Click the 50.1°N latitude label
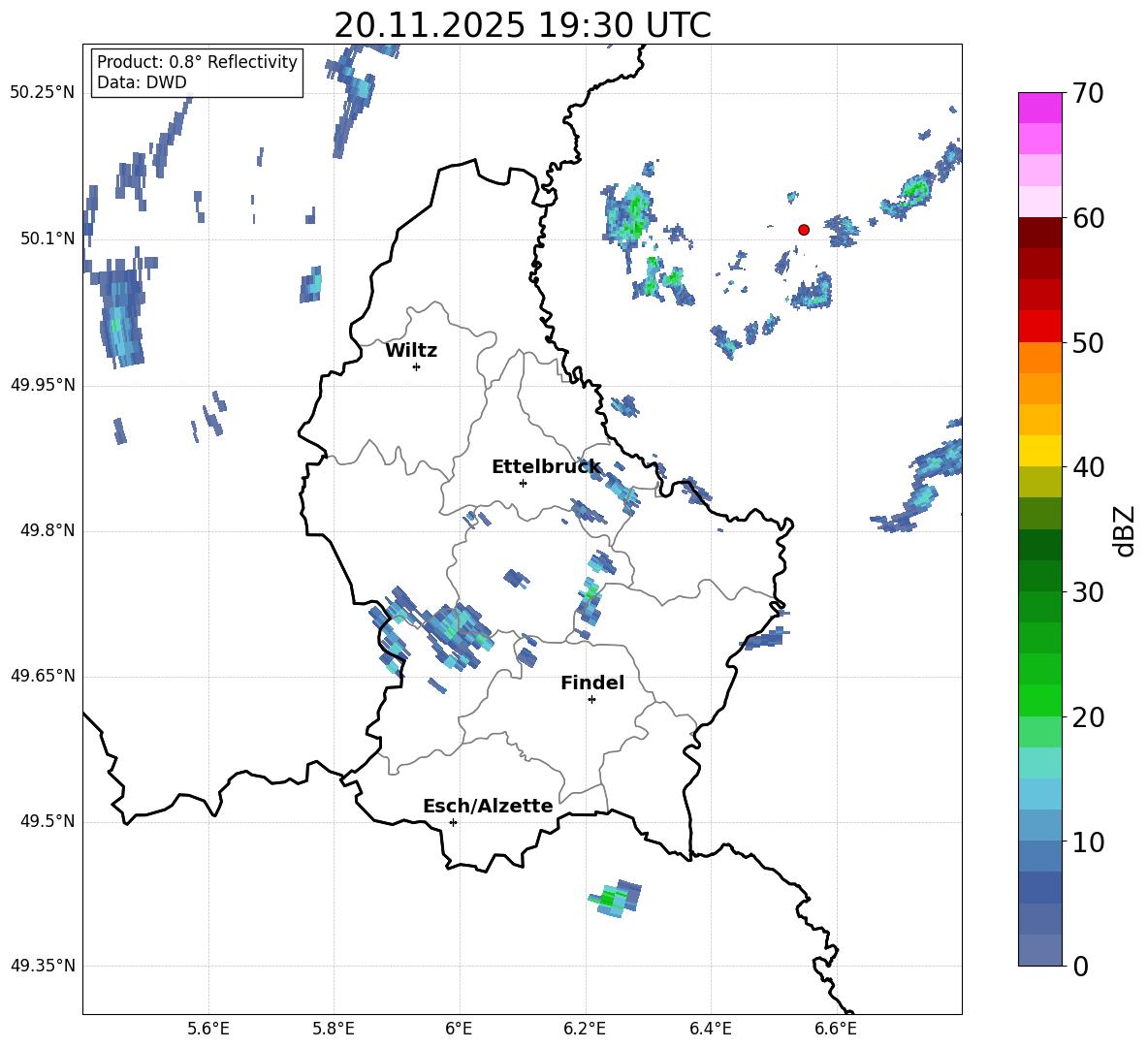Screen dimensions: 1148x1048 48,238
